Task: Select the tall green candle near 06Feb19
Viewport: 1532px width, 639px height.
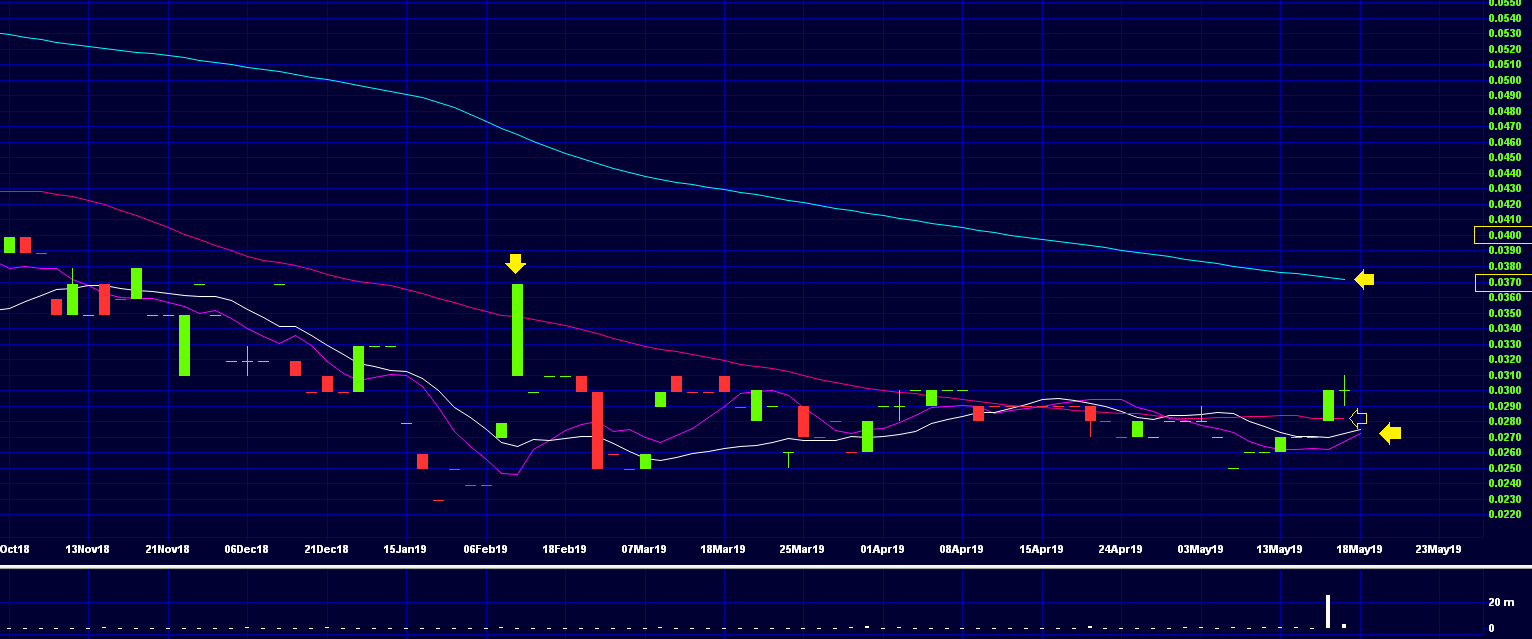Action: click(517, 330)
